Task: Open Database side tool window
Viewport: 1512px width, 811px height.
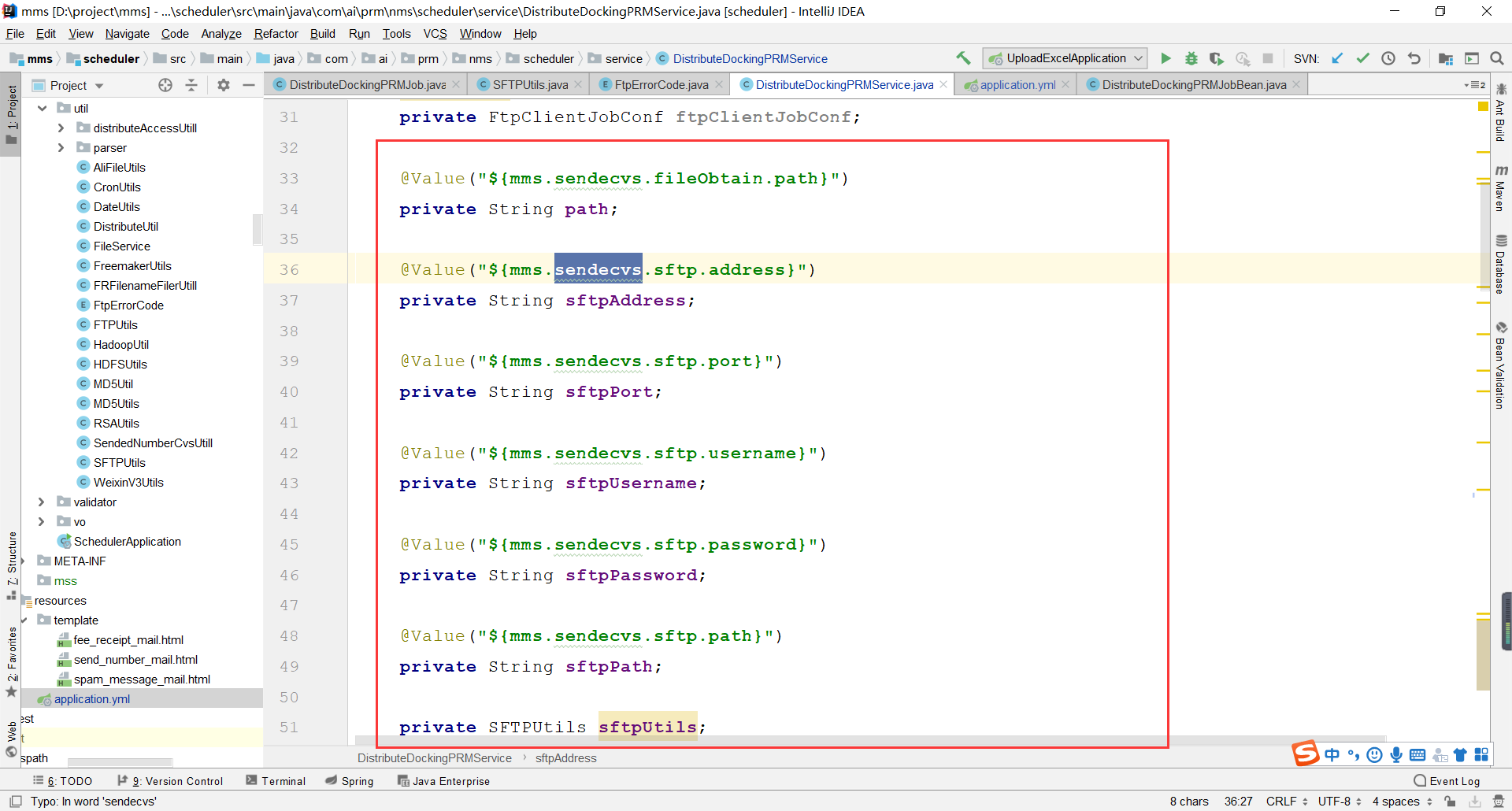Action: pyautogui.click(x=1501, y=265)
